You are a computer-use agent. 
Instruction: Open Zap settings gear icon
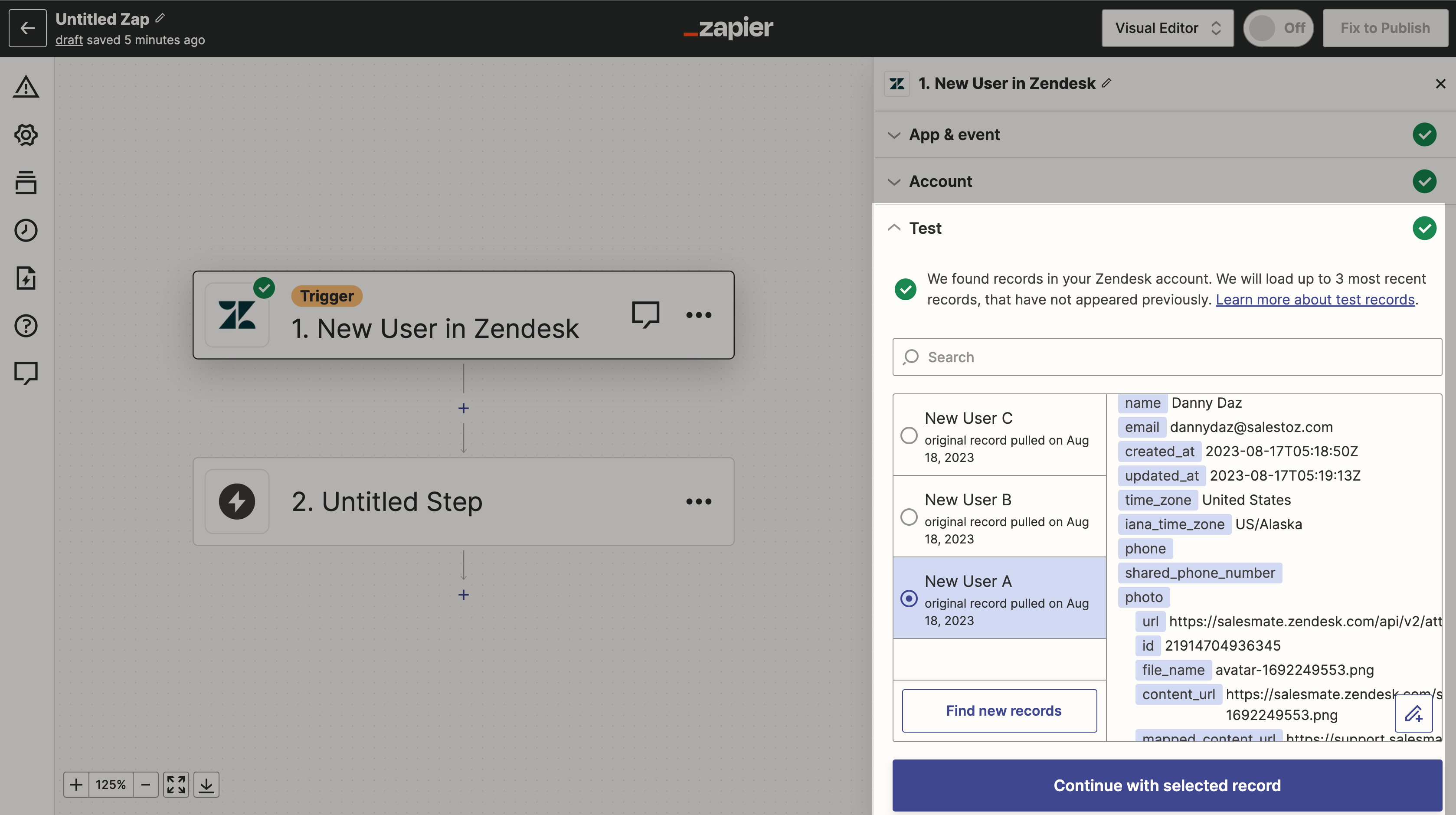(x=26, y=134)
